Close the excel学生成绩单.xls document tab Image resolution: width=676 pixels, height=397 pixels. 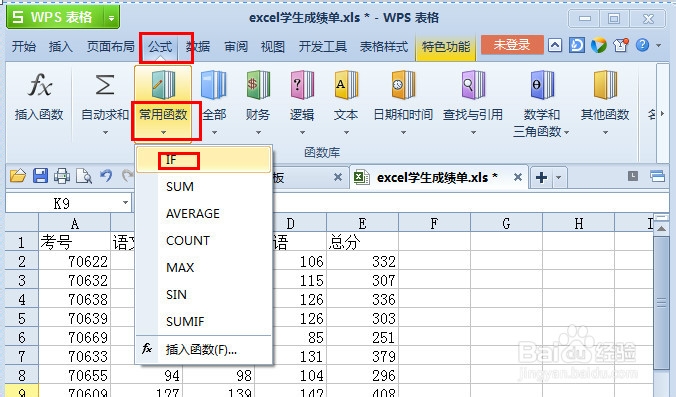click(518, 177)
